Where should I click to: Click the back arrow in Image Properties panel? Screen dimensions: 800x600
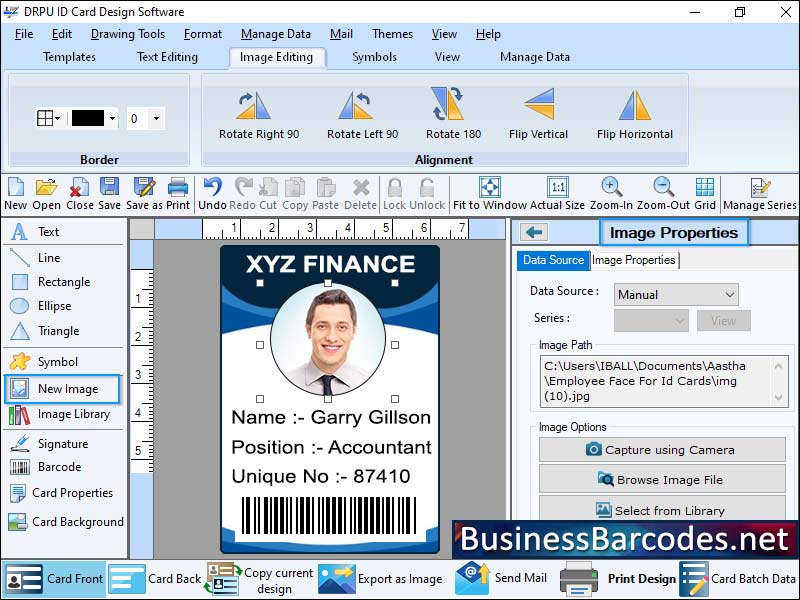(534, 233)
